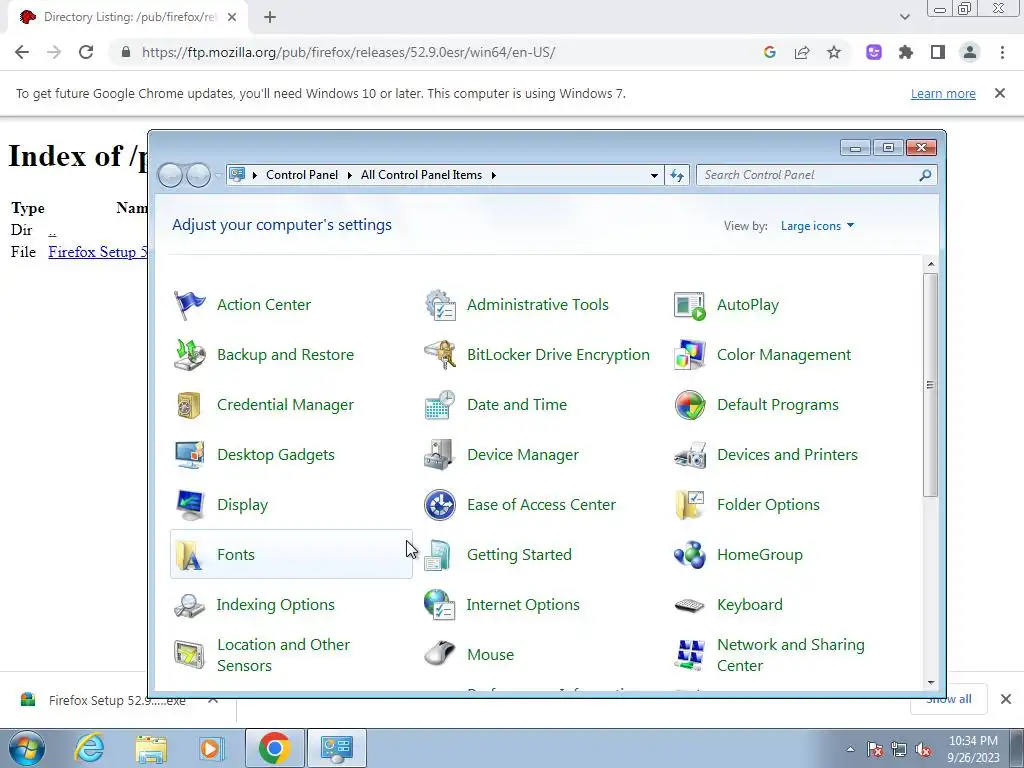Image resolution: width=1024 pixels, height=768 pixels.
Task: Click the parent directory link in listing
Action: (x=52, y=230)
